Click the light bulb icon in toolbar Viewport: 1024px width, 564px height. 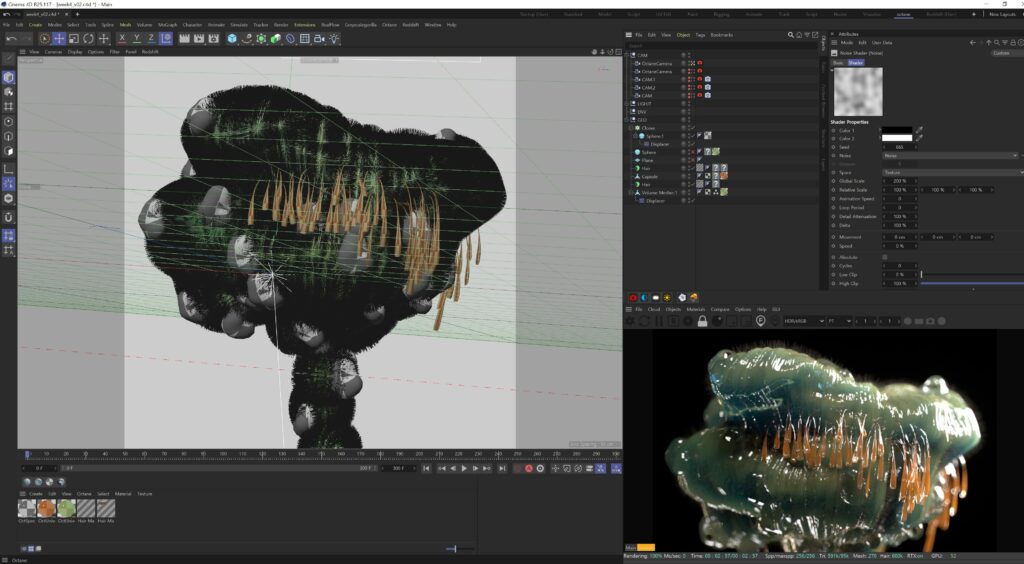334,38
